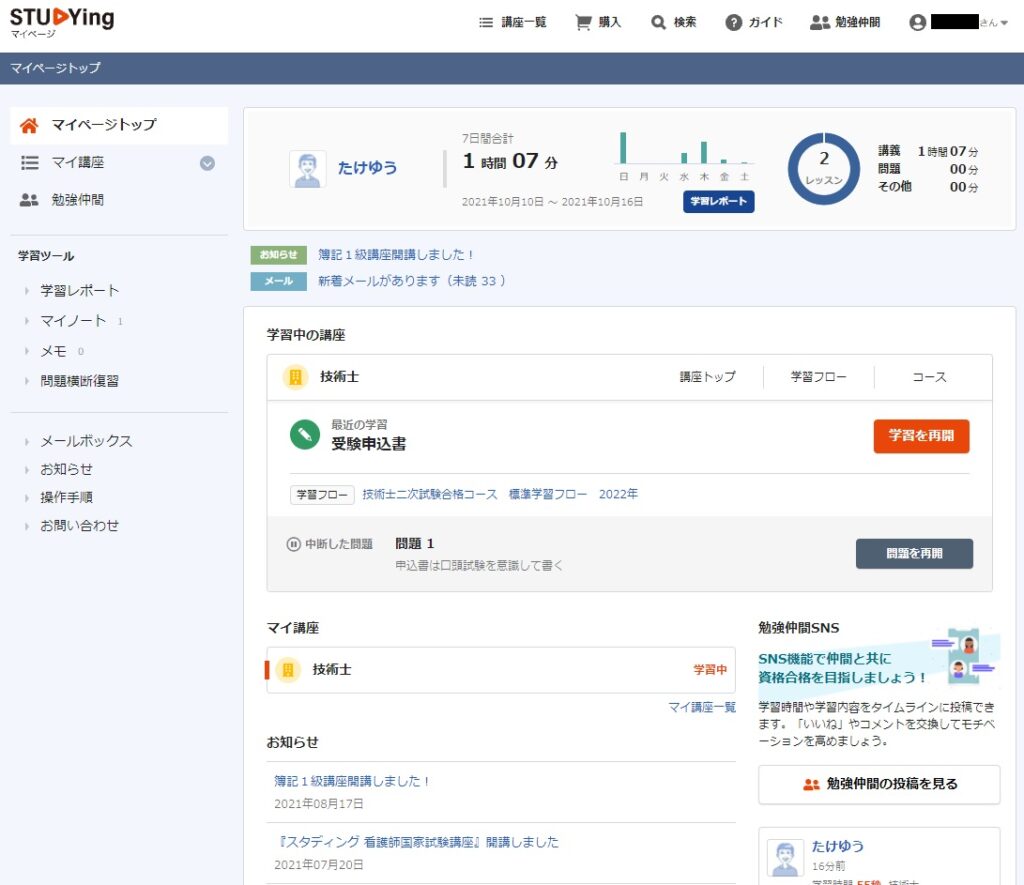Click the たけゆう avatar in the SNS post

tap(785, 858)
